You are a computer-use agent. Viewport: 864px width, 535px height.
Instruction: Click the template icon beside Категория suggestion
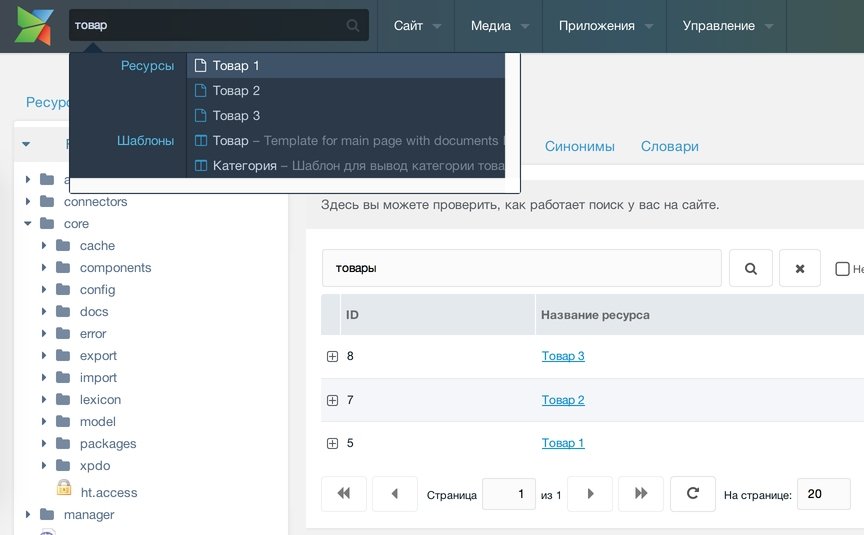201,165
